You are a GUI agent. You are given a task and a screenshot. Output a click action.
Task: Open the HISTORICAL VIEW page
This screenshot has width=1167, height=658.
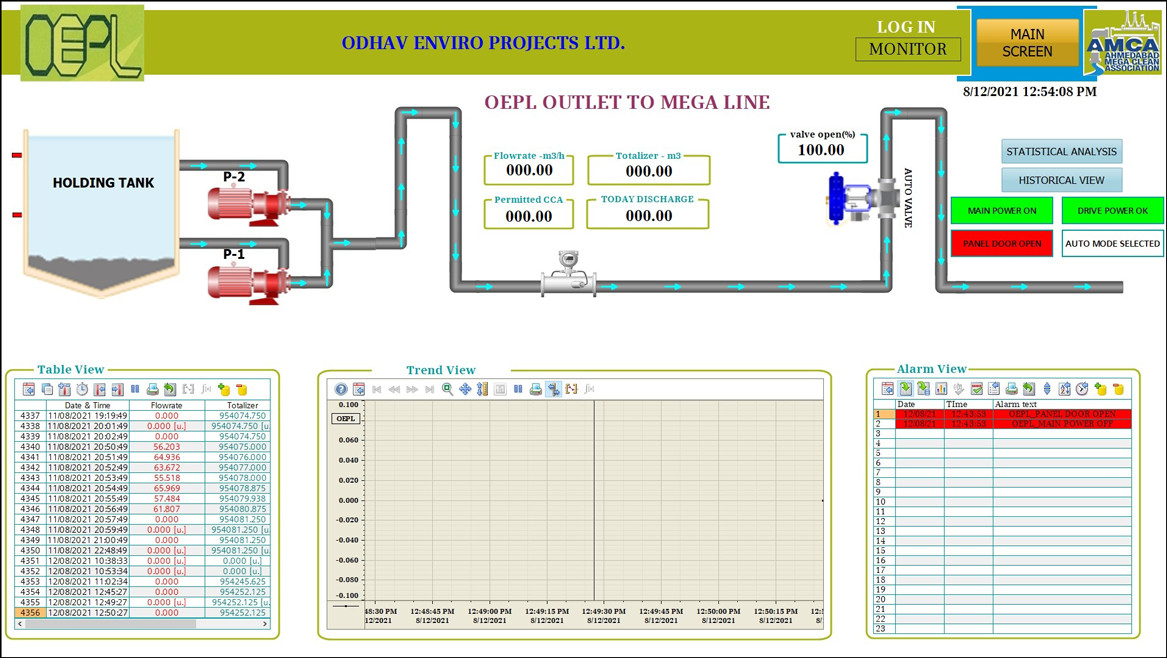tap(1061, 180)
